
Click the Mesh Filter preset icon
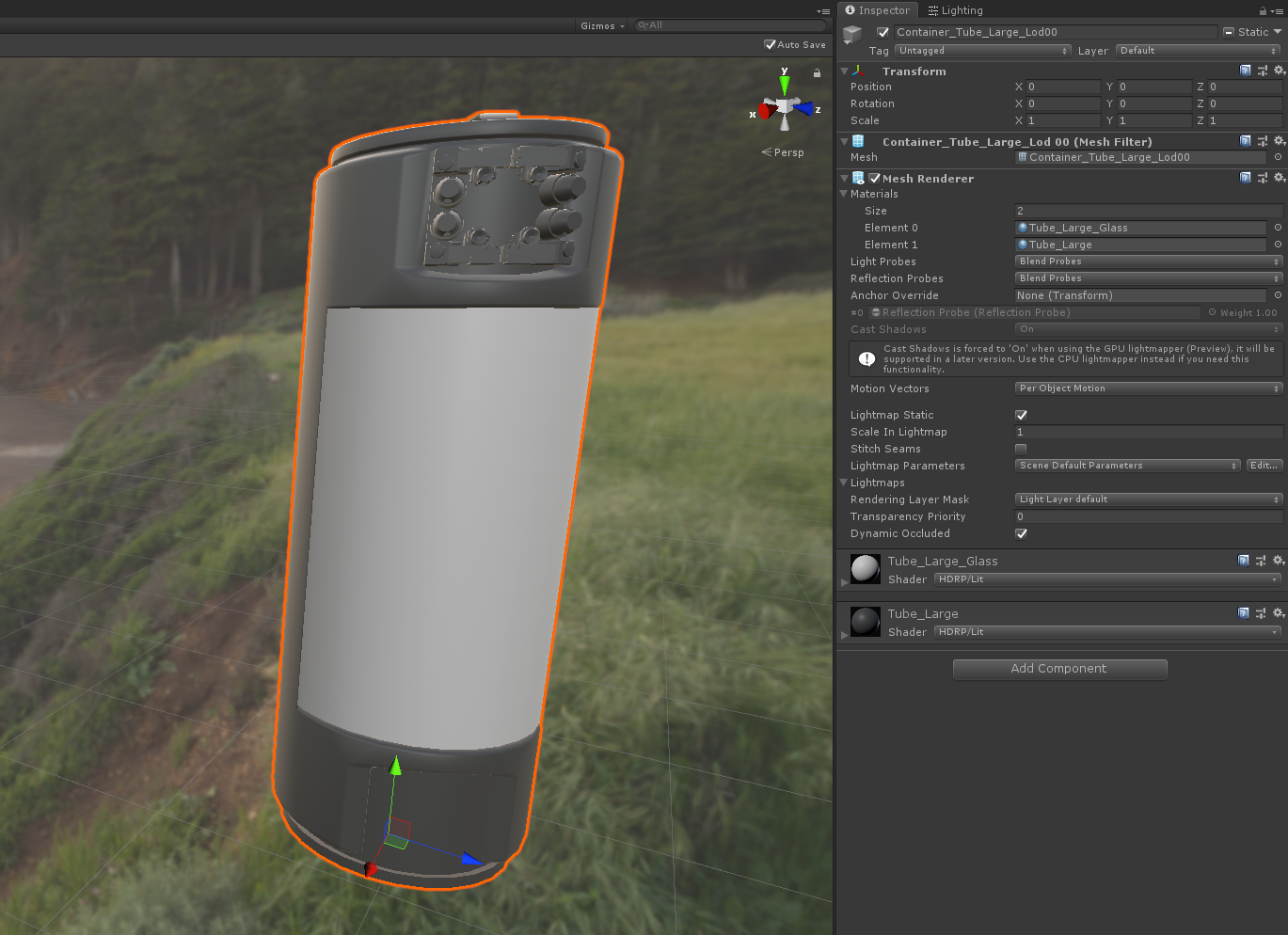1262,142
